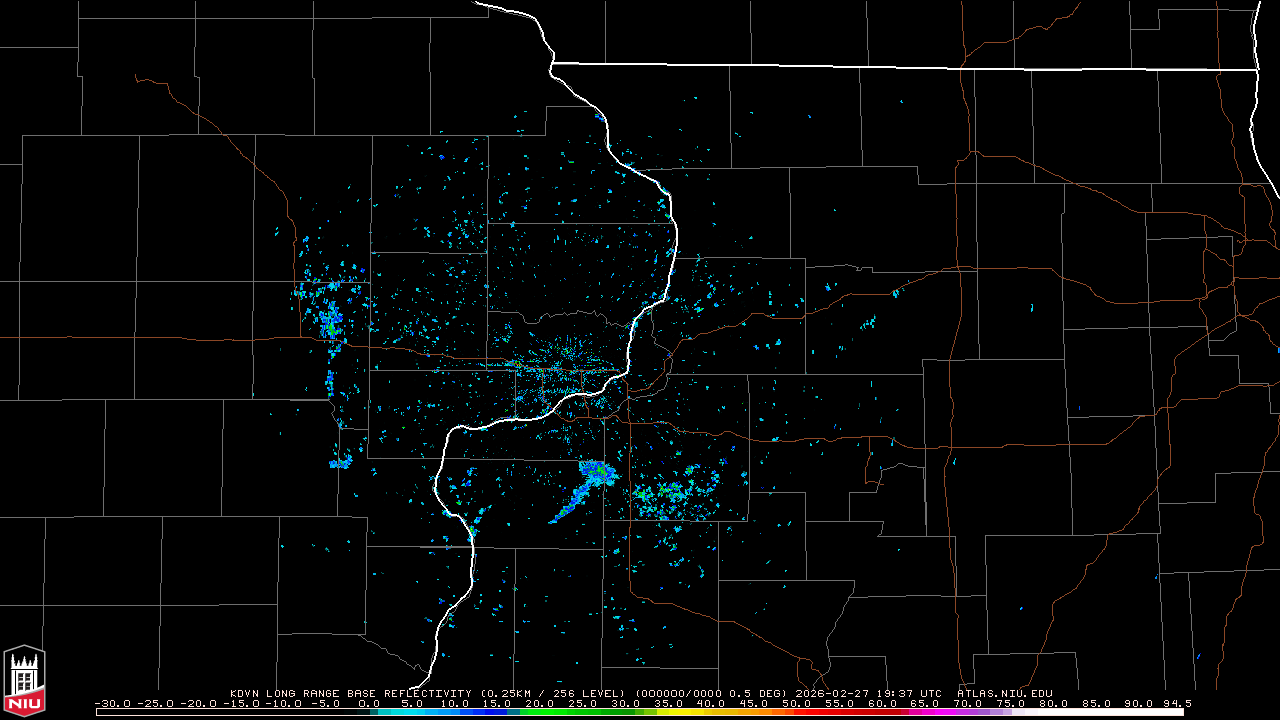Click the '30.0' scale label
The image size is (1280, 720).
pos(626,703)
